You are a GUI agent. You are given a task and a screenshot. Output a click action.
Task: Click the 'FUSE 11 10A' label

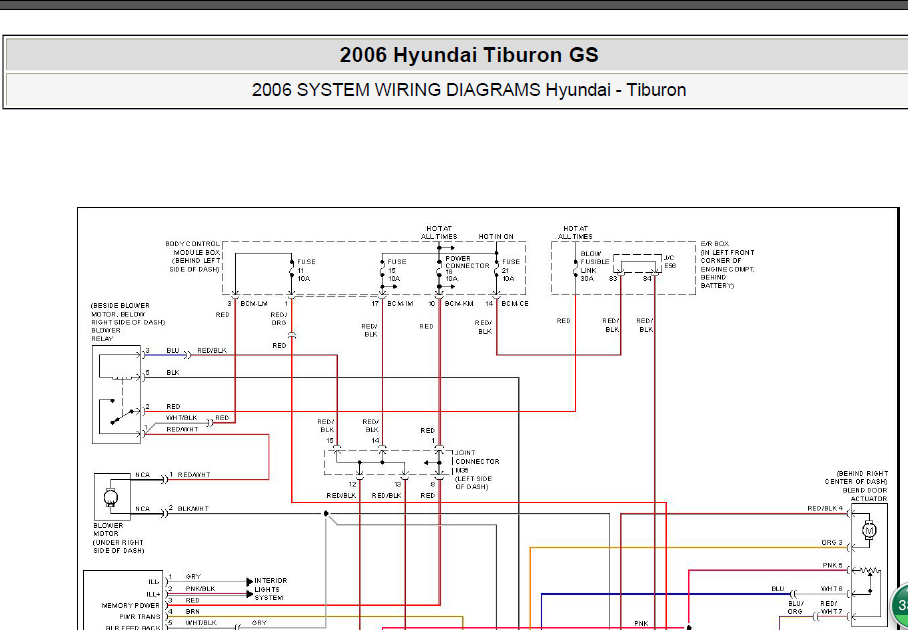pos(306,270)
